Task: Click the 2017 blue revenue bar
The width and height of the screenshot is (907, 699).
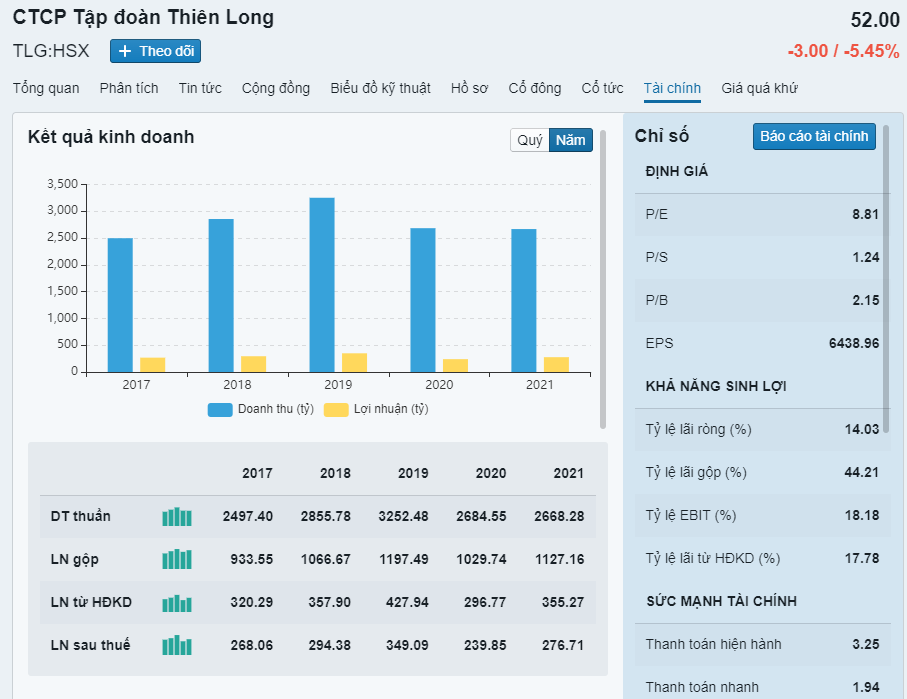Action: pos(120,305)
